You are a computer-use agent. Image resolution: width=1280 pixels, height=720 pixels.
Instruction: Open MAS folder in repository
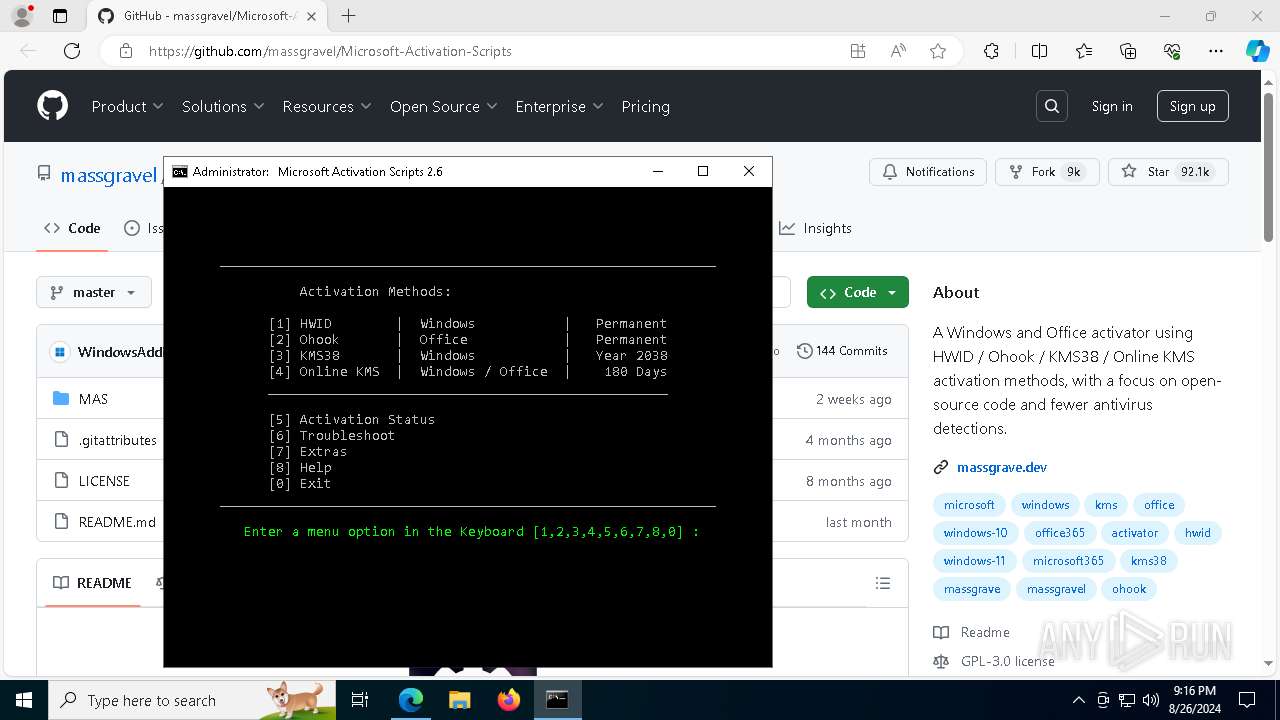(x=93, y=399)
